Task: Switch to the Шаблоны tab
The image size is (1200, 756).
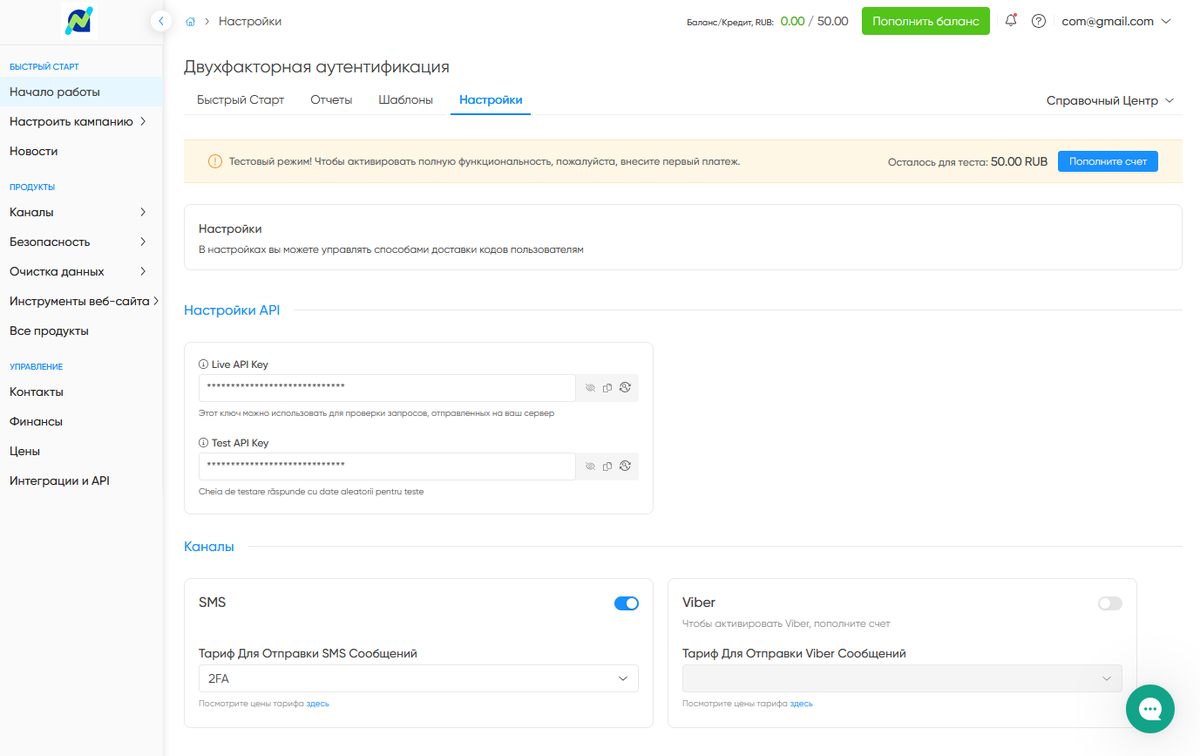Action: click(405, 100)
